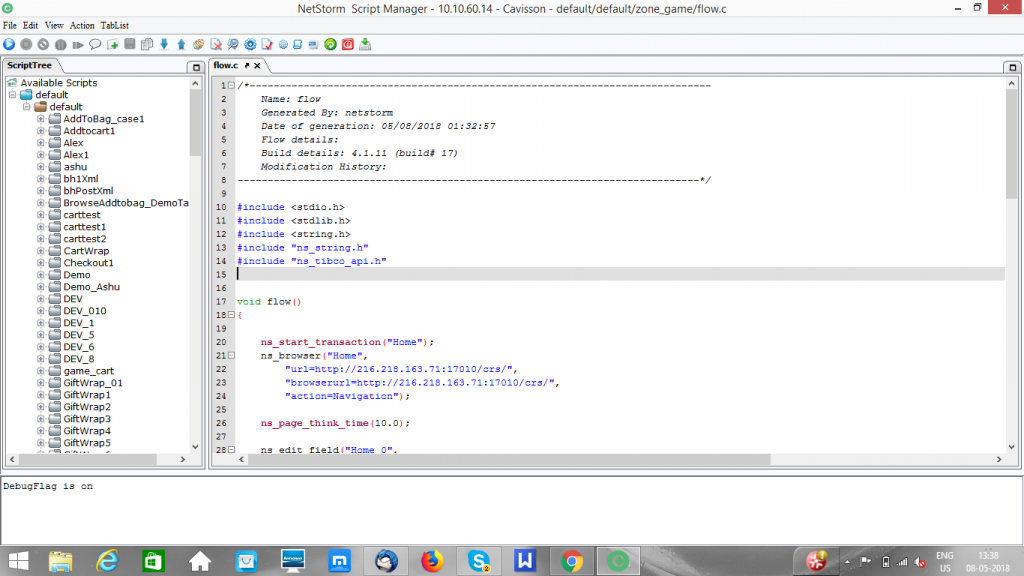Collapse the top-level default project node
This screenshot has width=1024, height=576.
(x=12, y=95)
